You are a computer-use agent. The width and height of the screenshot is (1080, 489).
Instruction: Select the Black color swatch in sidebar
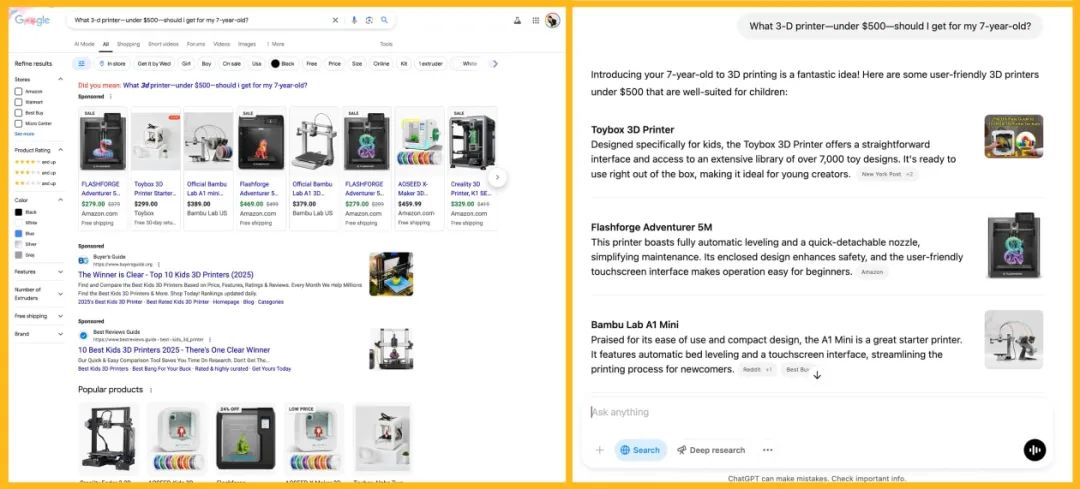(19, 212)
